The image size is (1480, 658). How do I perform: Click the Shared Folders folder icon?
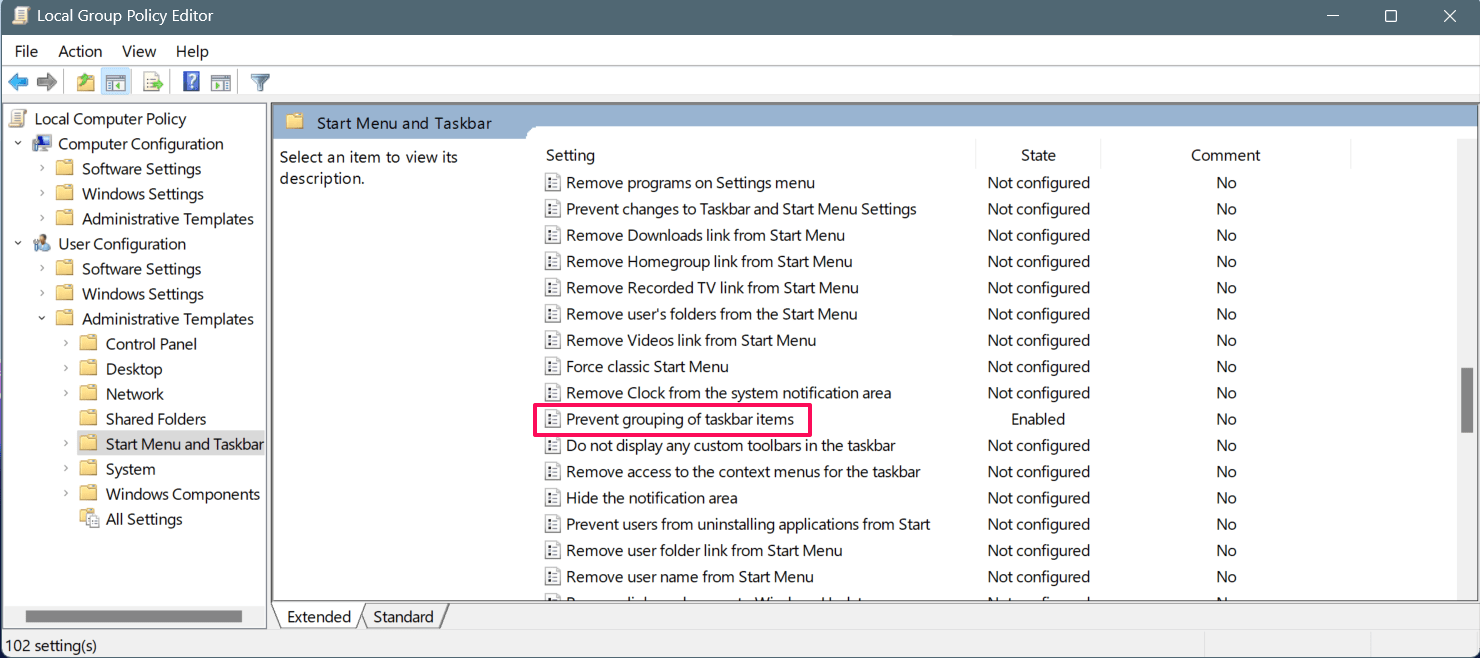pyautogui.click(x=89, y=419)
